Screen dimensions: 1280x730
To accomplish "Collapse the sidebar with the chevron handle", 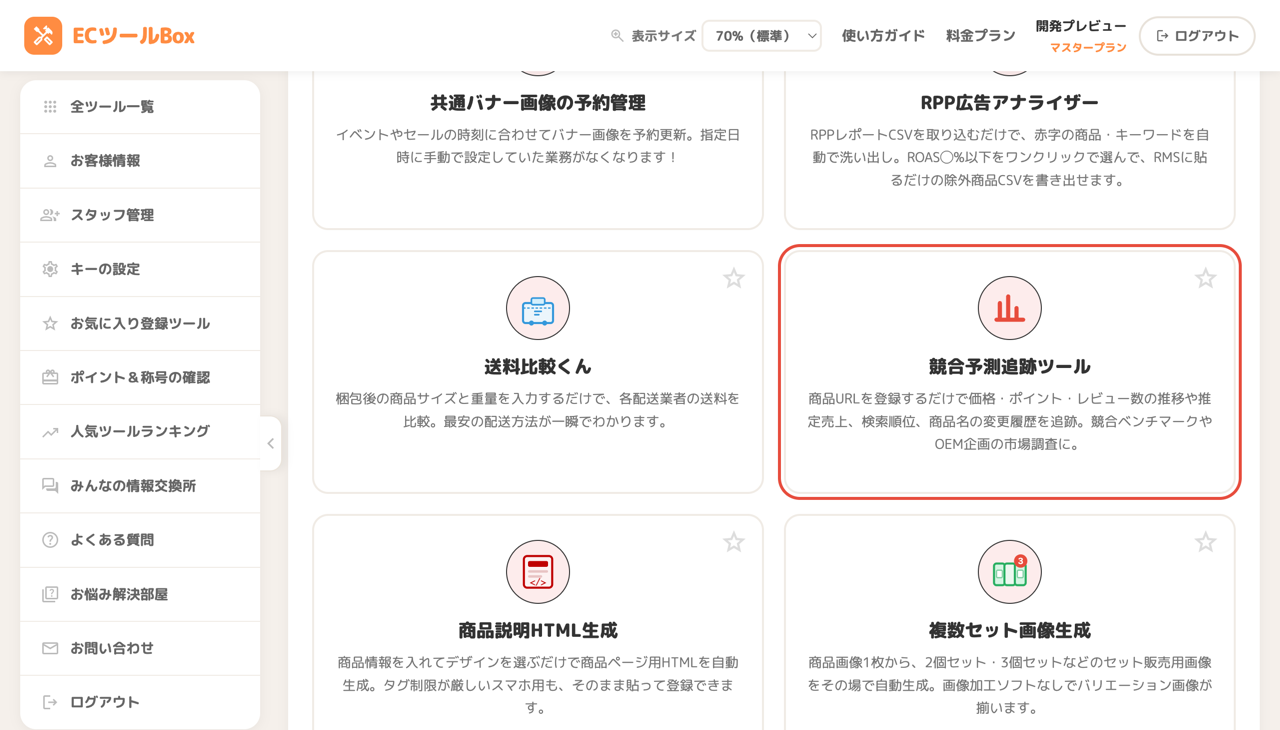I will pos(270,443).
